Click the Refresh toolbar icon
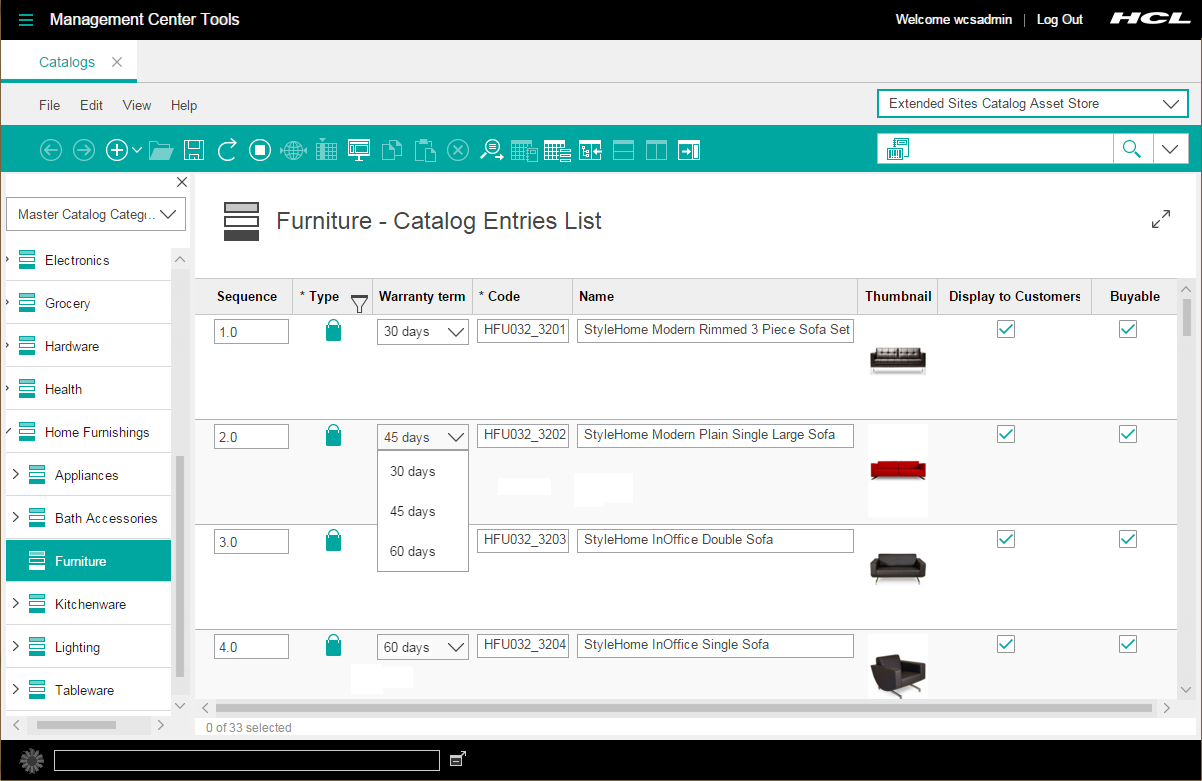This screenshot has height=781, width=1202. (227, 150)
